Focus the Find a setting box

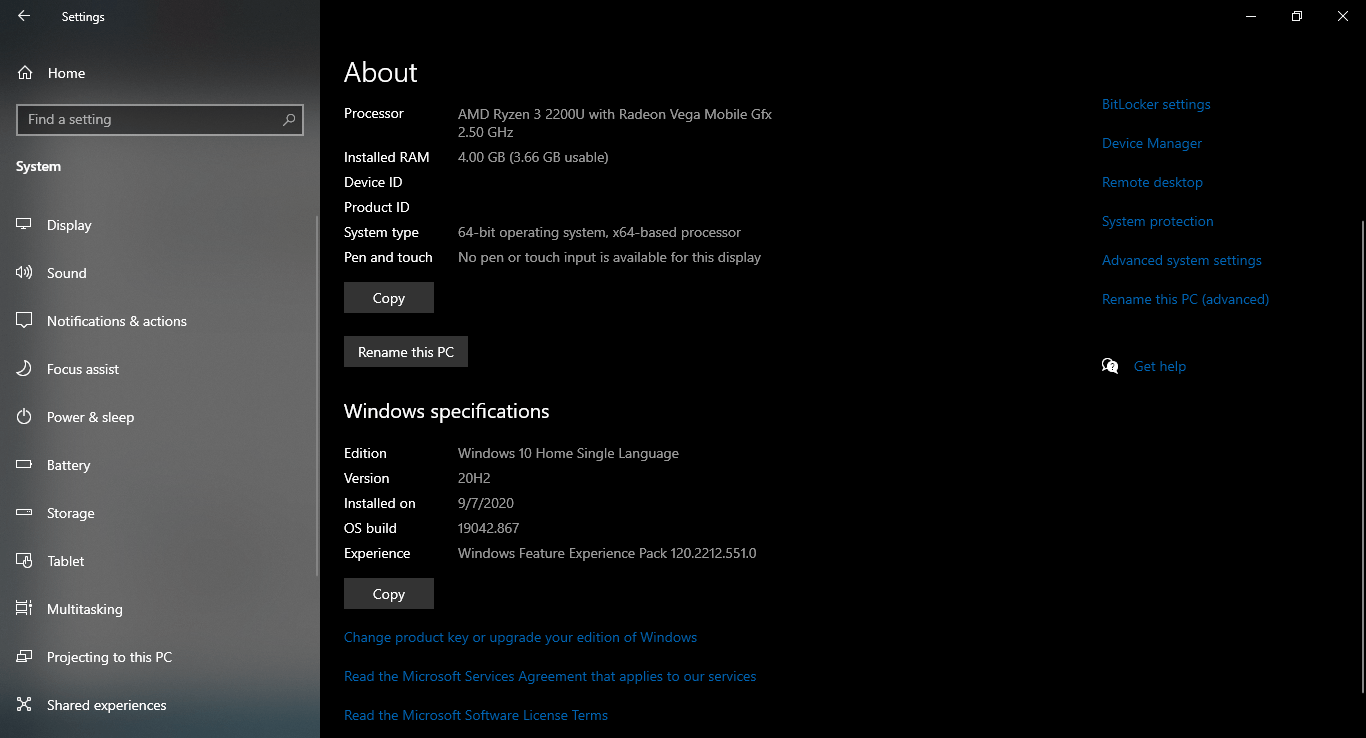coord(160,119)
